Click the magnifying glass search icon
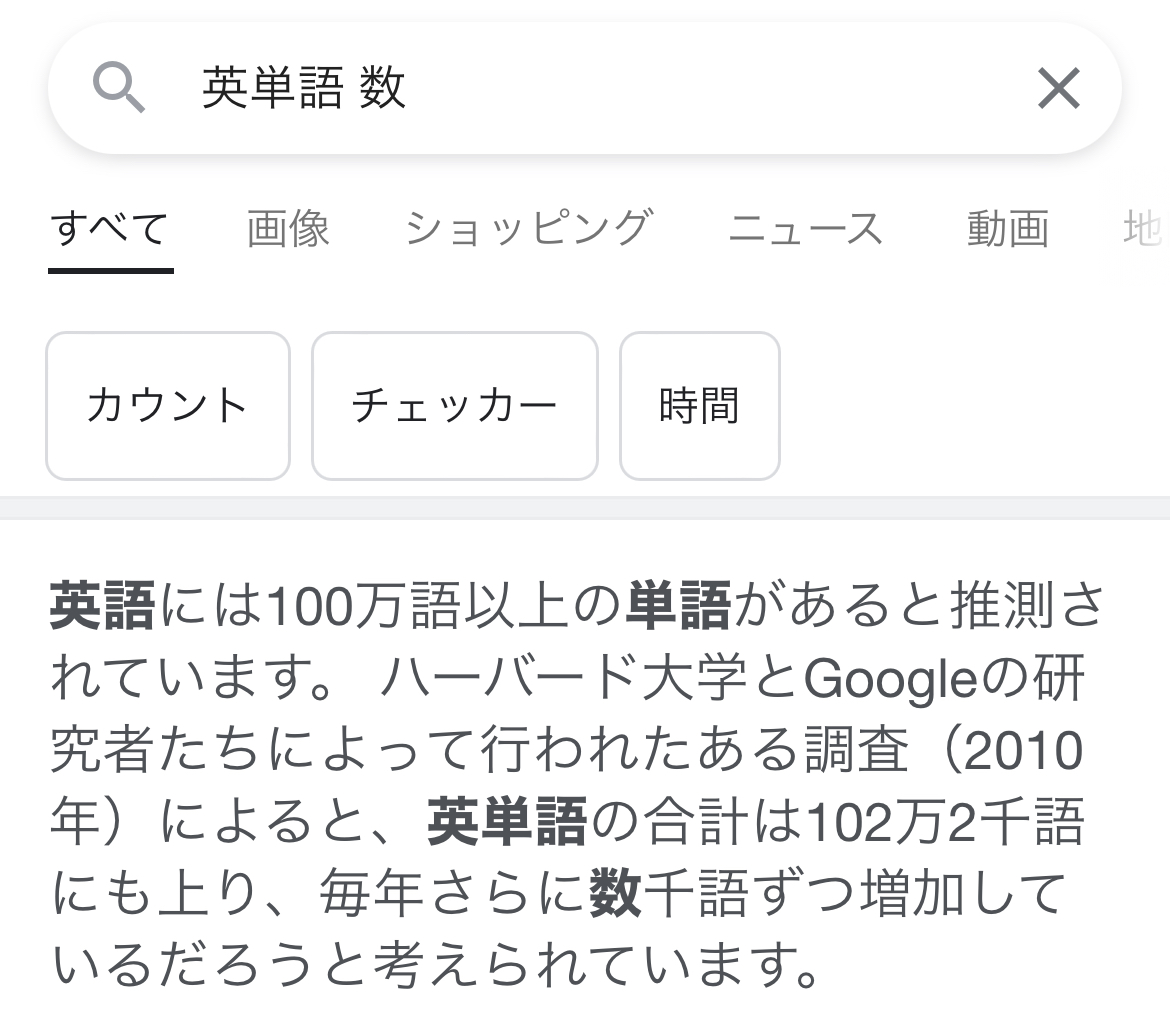 click(x=119, y=88)
